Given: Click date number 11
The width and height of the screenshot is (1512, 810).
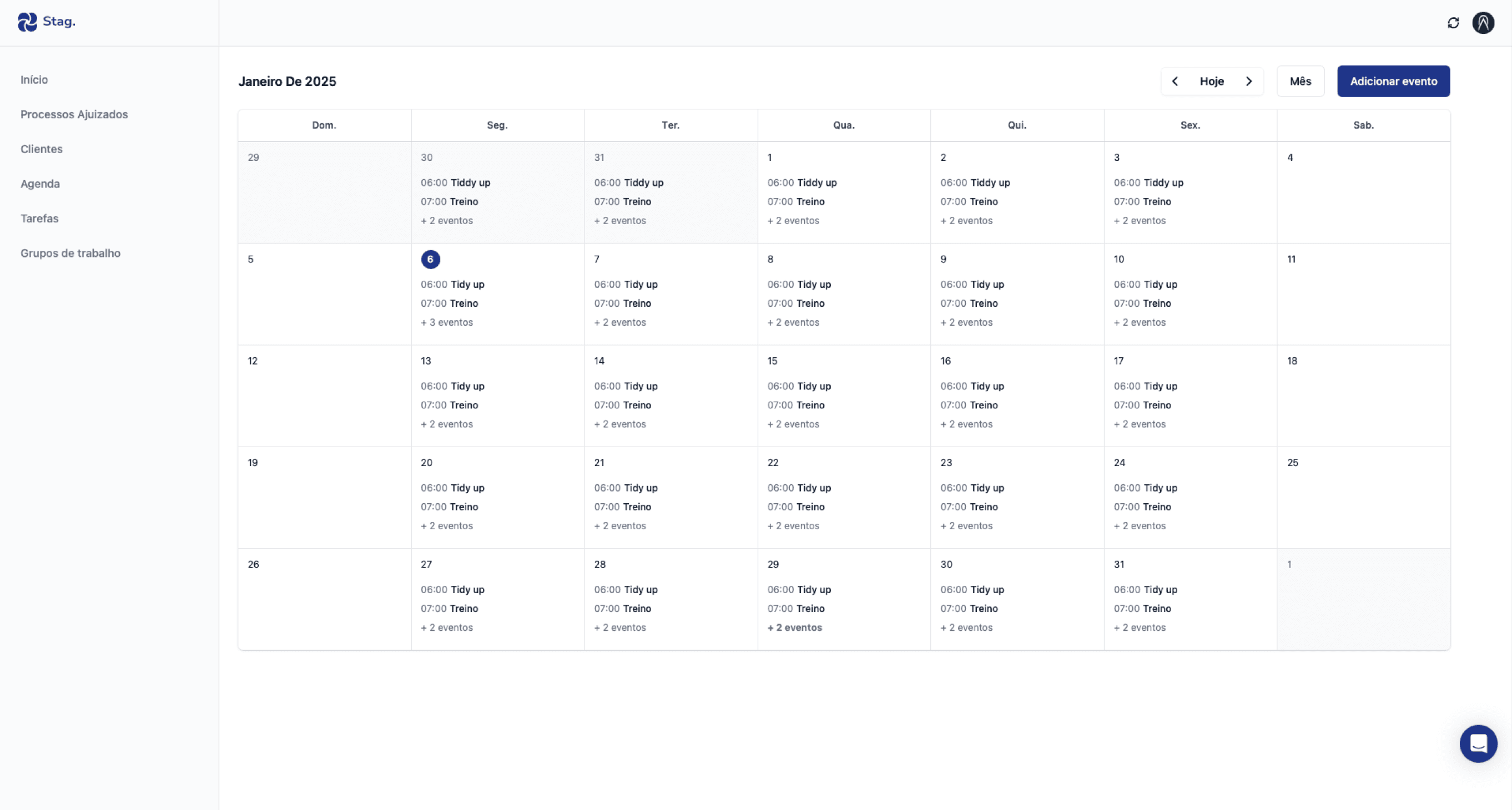Looking at the screenshot, I should click(1291, 259).
